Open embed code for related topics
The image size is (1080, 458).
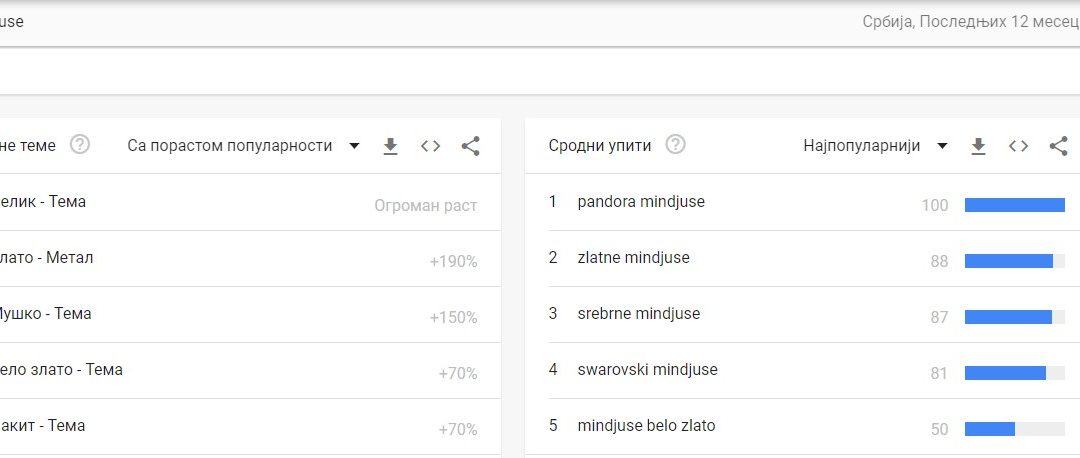pyautogui.click(x=430, y=146)
